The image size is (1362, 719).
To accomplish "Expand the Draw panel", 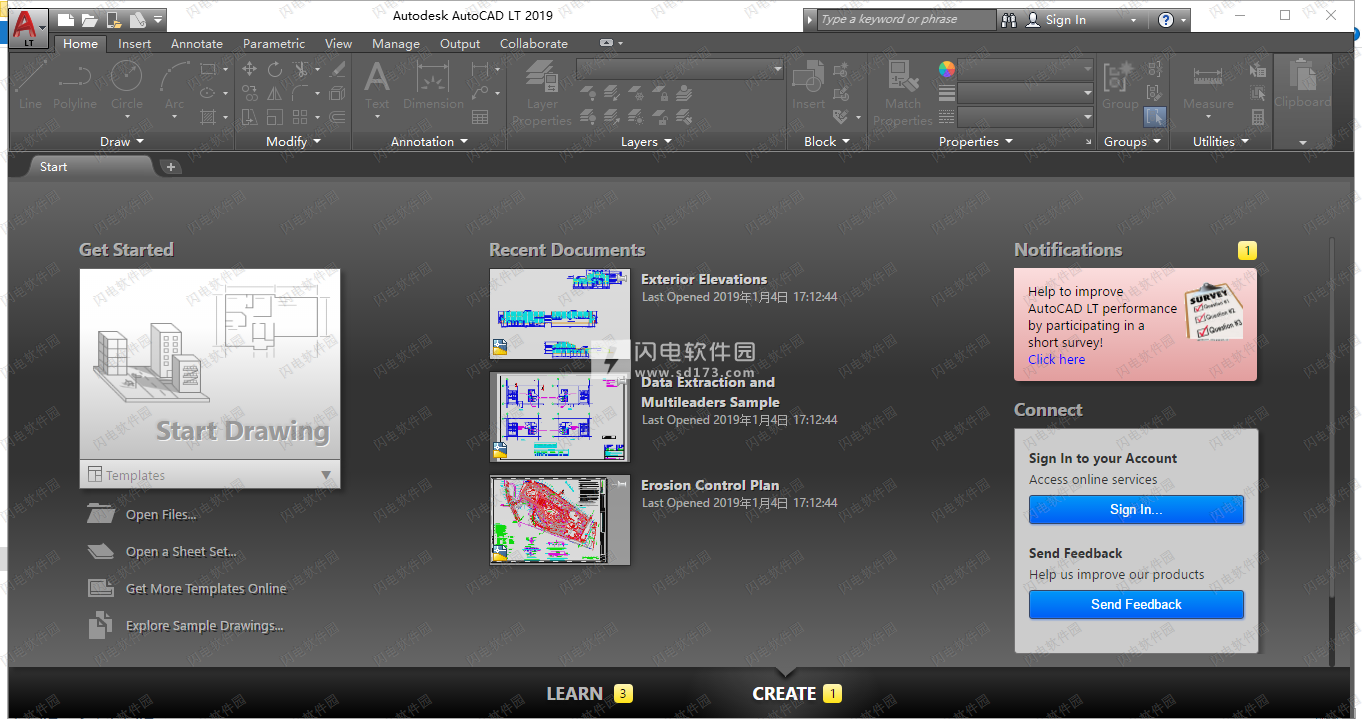I will click(122, 141).
